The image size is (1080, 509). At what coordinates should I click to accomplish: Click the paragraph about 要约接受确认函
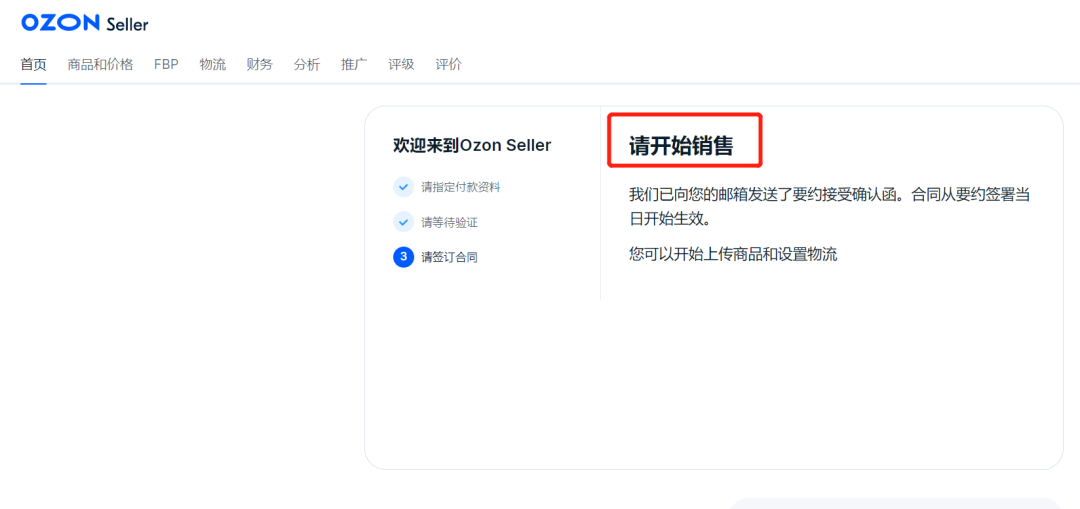tap(829, 206)
